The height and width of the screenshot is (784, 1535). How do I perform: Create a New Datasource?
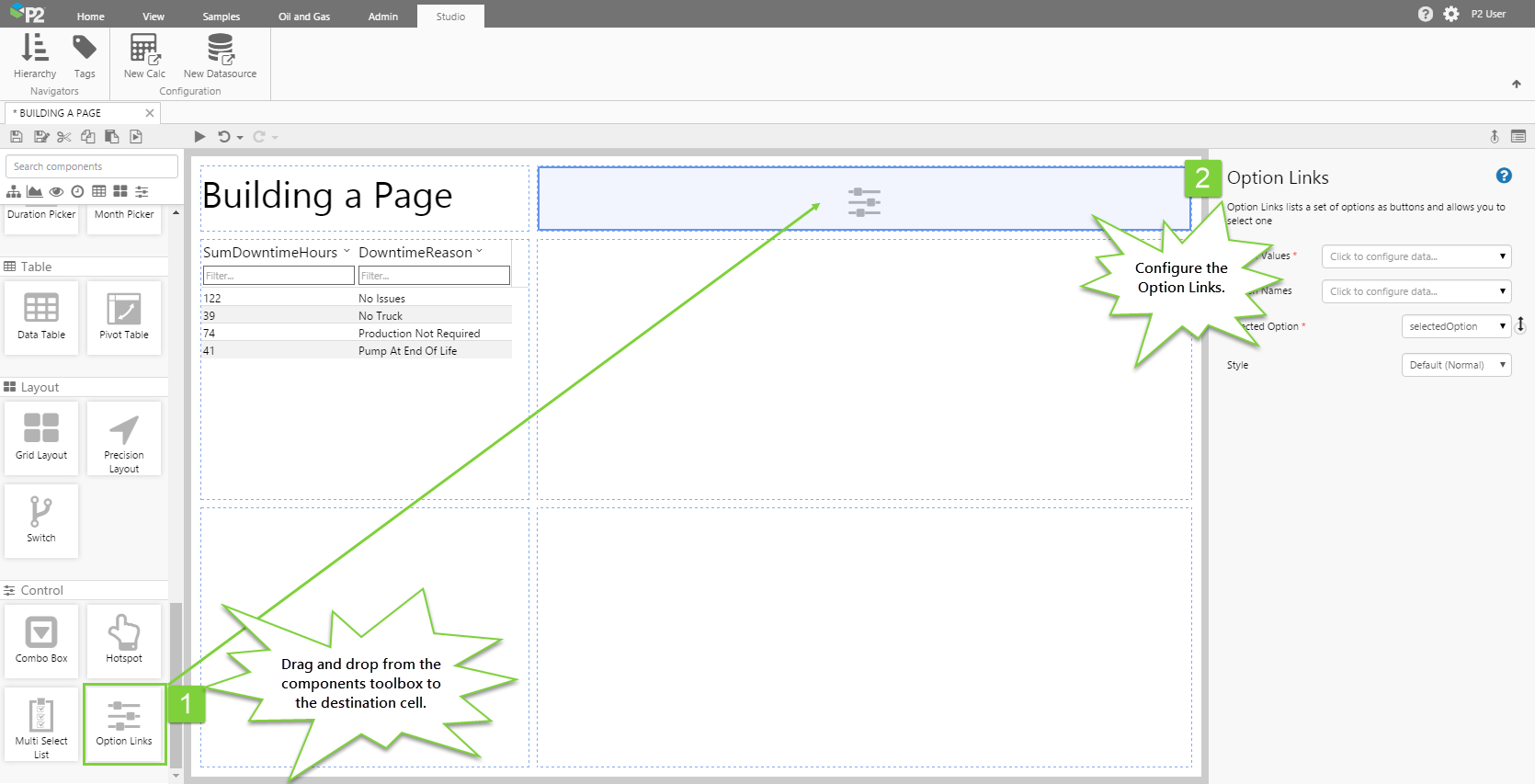tap(220, 56)
